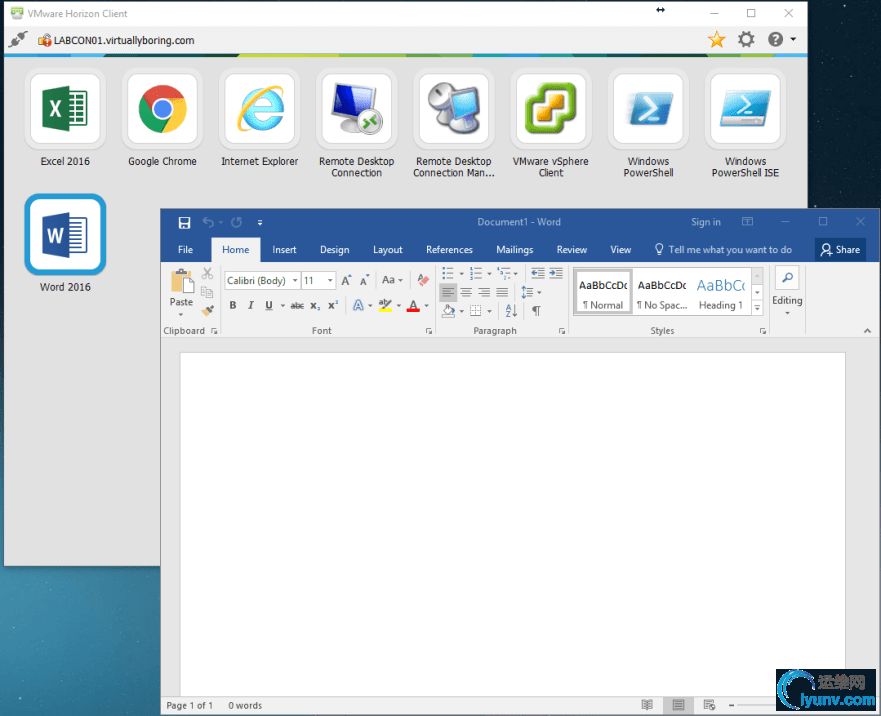Toggle Superscript formatting

(x=333, y=305)
